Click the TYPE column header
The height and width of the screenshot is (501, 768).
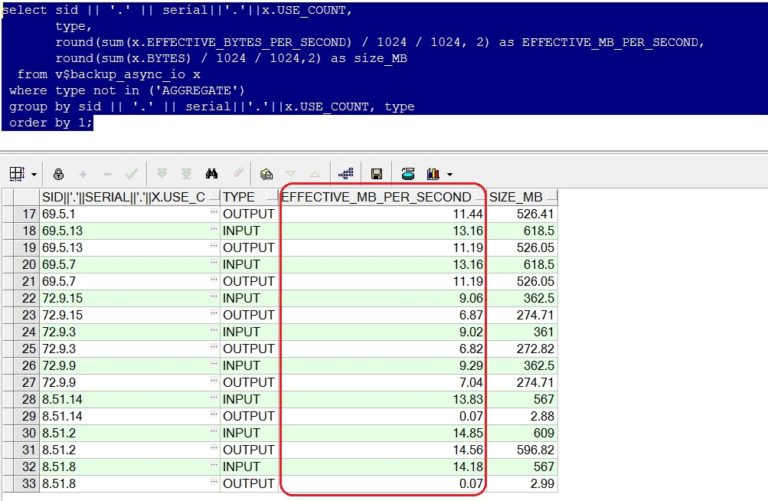(x=249, y=197)
